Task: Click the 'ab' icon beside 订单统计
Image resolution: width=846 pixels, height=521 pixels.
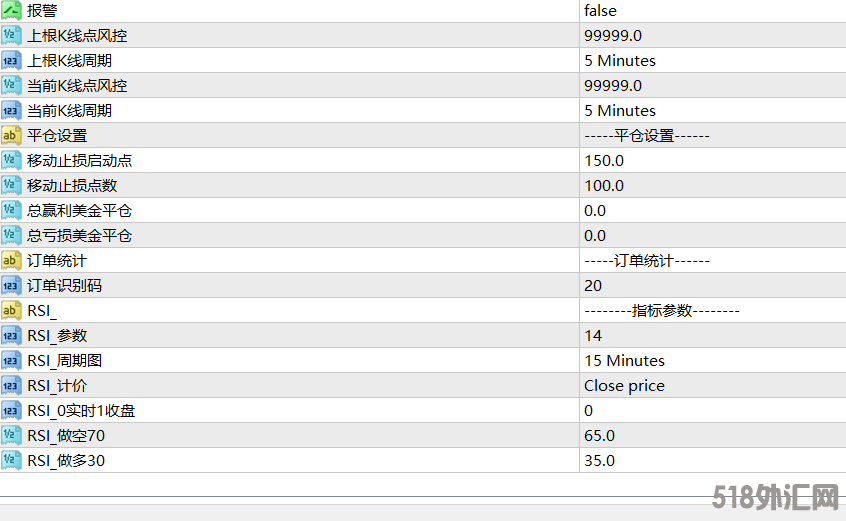Action: (x=11, y=260)
